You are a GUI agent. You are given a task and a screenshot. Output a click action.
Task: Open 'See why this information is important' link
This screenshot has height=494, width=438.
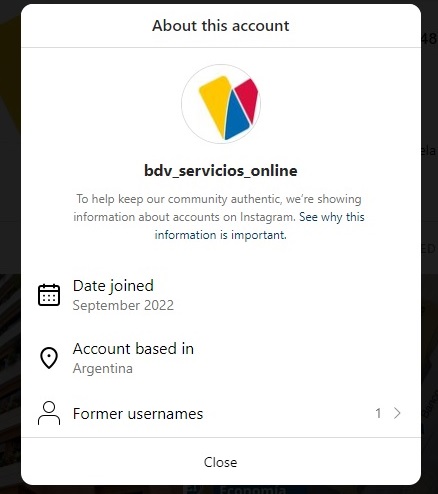pyautogui.click(x=259, y=226)
